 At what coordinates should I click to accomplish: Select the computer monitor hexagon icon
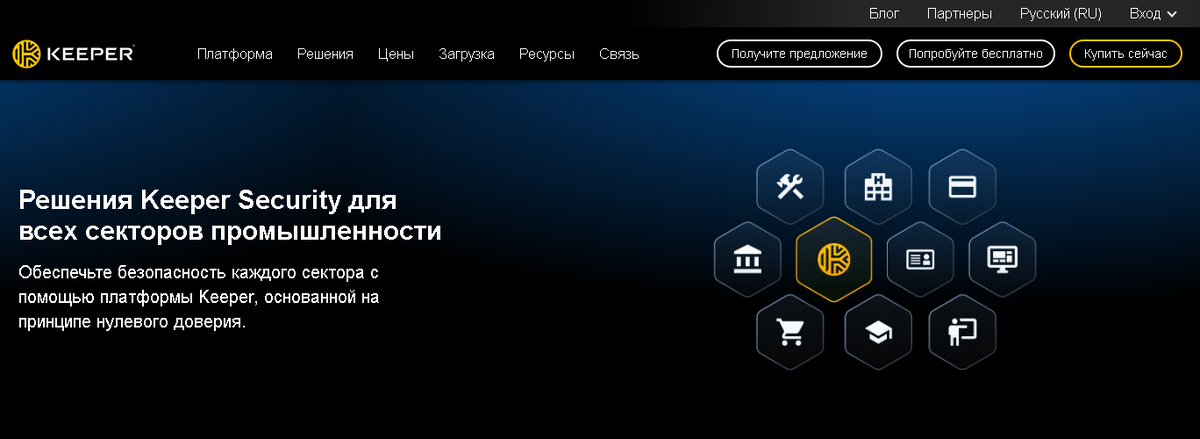[x=1002, y=260]
